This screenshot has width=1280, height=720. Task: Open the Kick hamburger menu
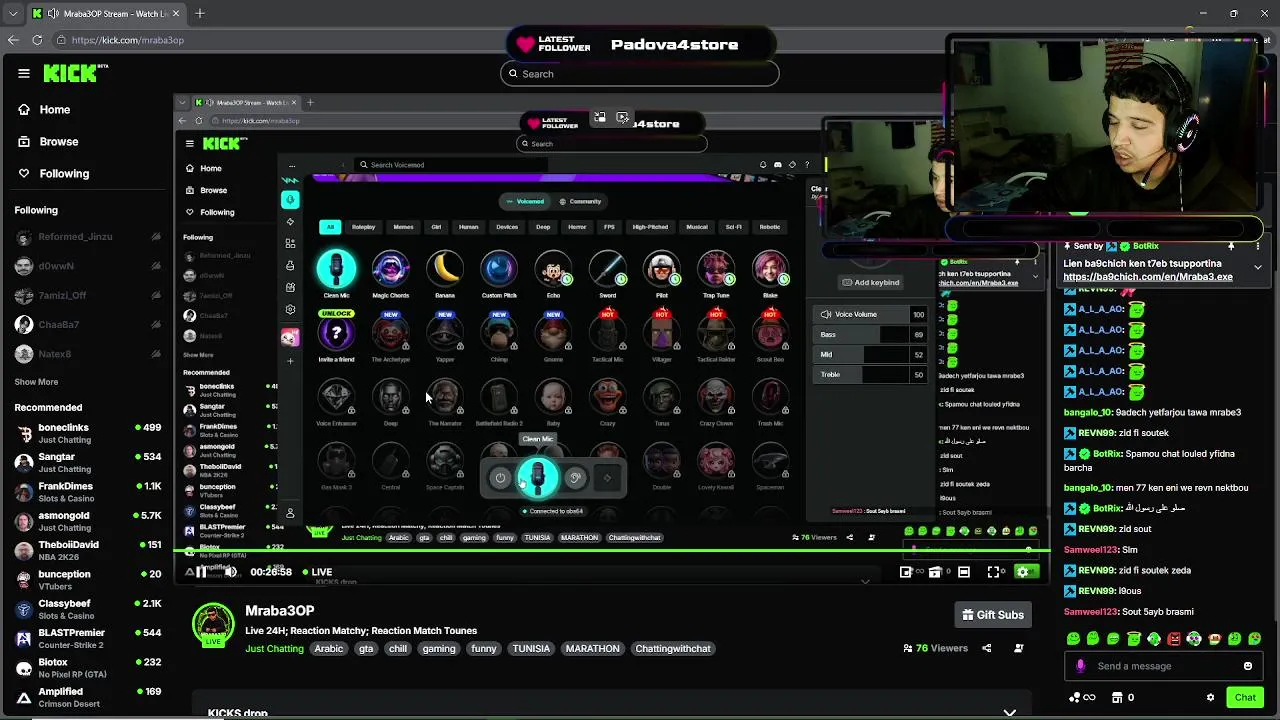(x=24, y=73)
